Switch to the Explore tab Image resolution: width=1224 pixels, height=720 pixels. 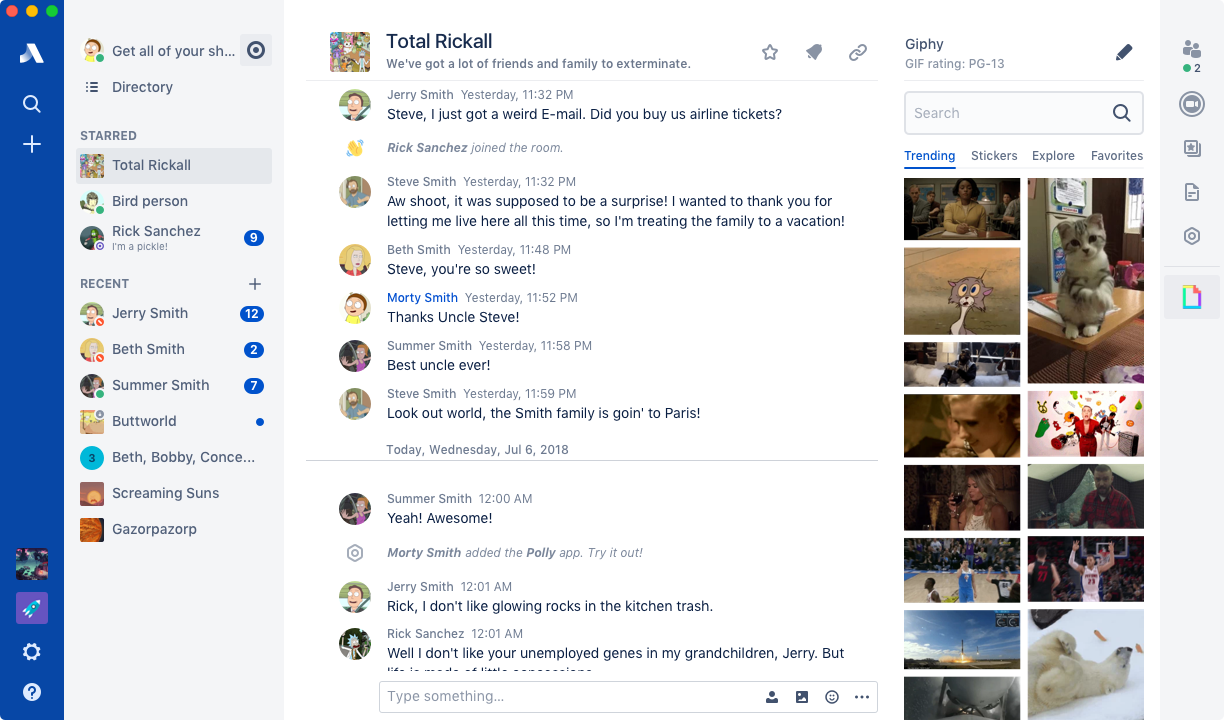[x=1053, y=156]
